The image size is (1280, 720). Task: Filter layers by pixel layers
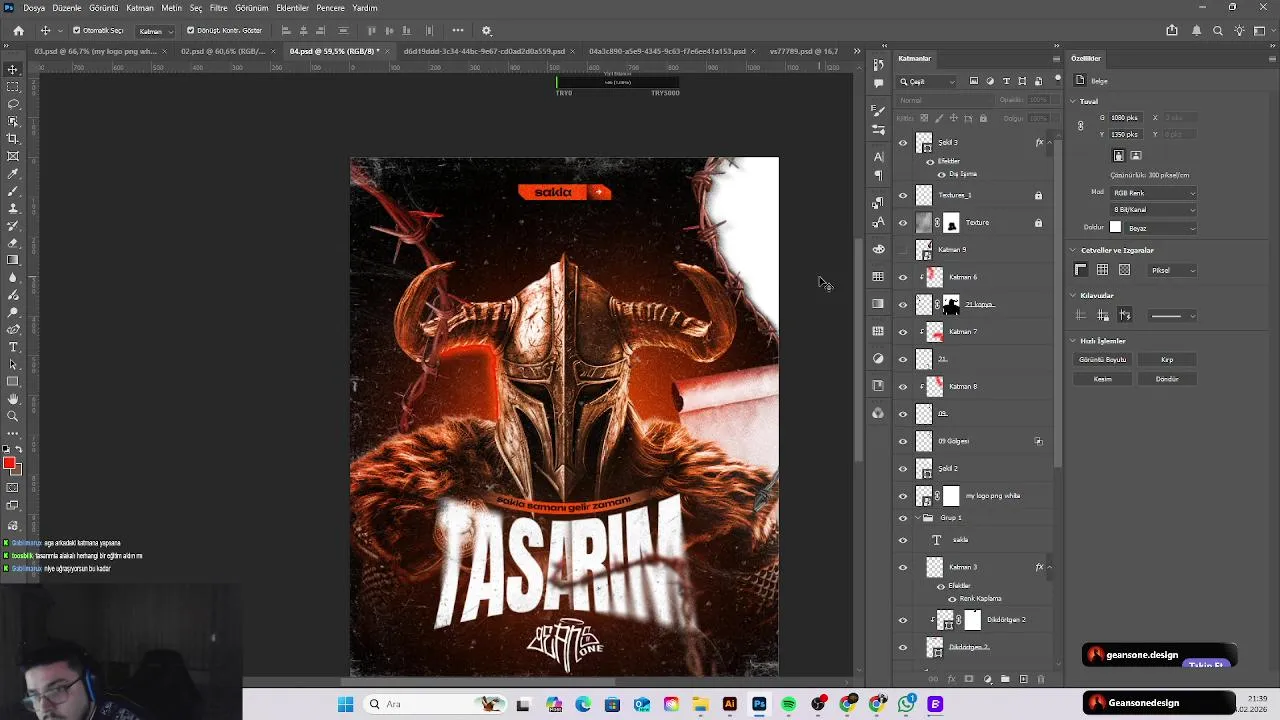974,81
